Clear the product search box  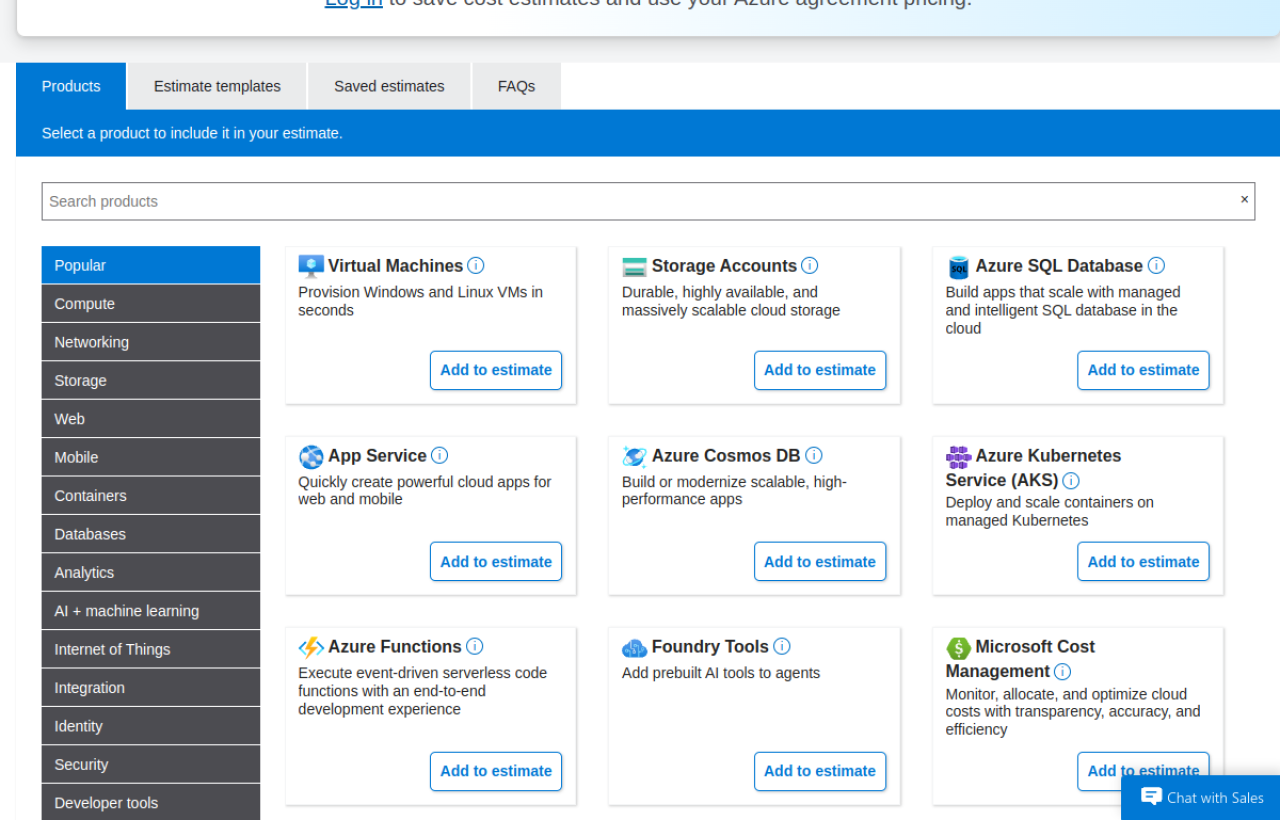click(1244, 200)
